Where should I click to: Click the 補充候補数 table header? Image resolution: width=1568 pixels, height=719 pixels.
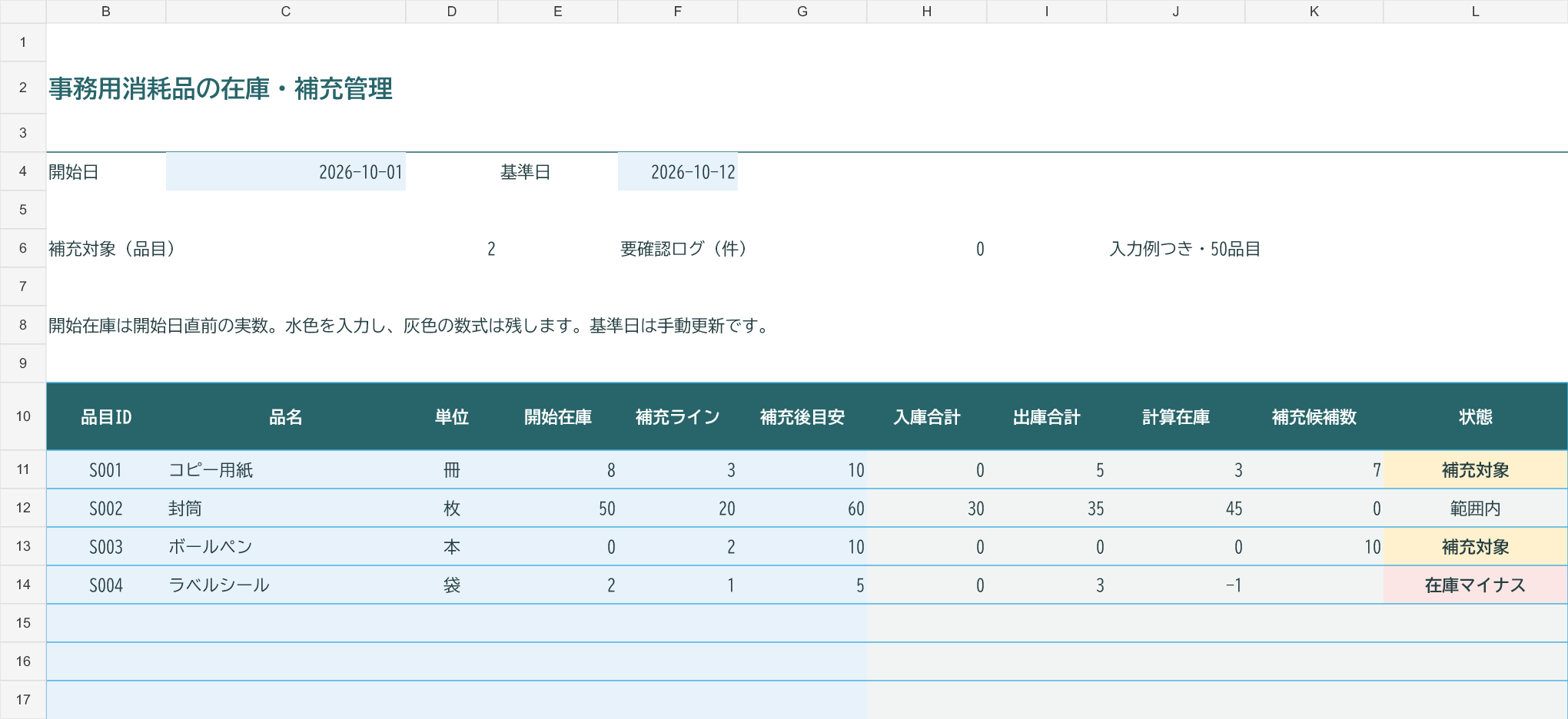coord(1314,416)
